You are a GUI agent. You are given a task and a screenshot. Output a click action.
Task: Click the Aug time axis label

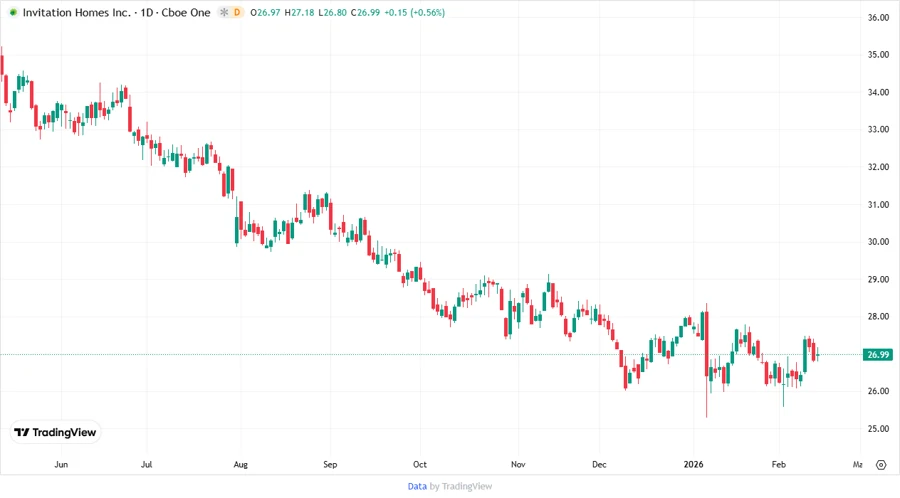pyautogui.click(x=240, y=464)
